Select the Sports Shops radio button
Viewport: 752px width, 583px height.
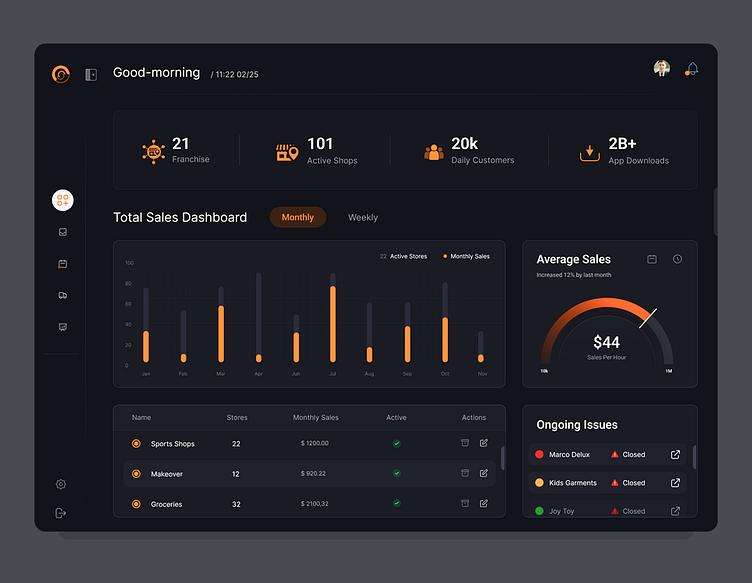click(x=136, y=443)
